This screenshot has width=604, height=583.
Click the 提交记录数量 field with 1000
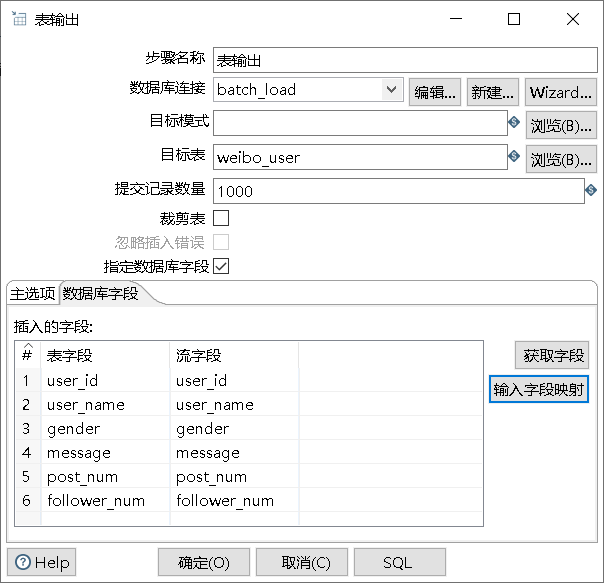[399, 191]
